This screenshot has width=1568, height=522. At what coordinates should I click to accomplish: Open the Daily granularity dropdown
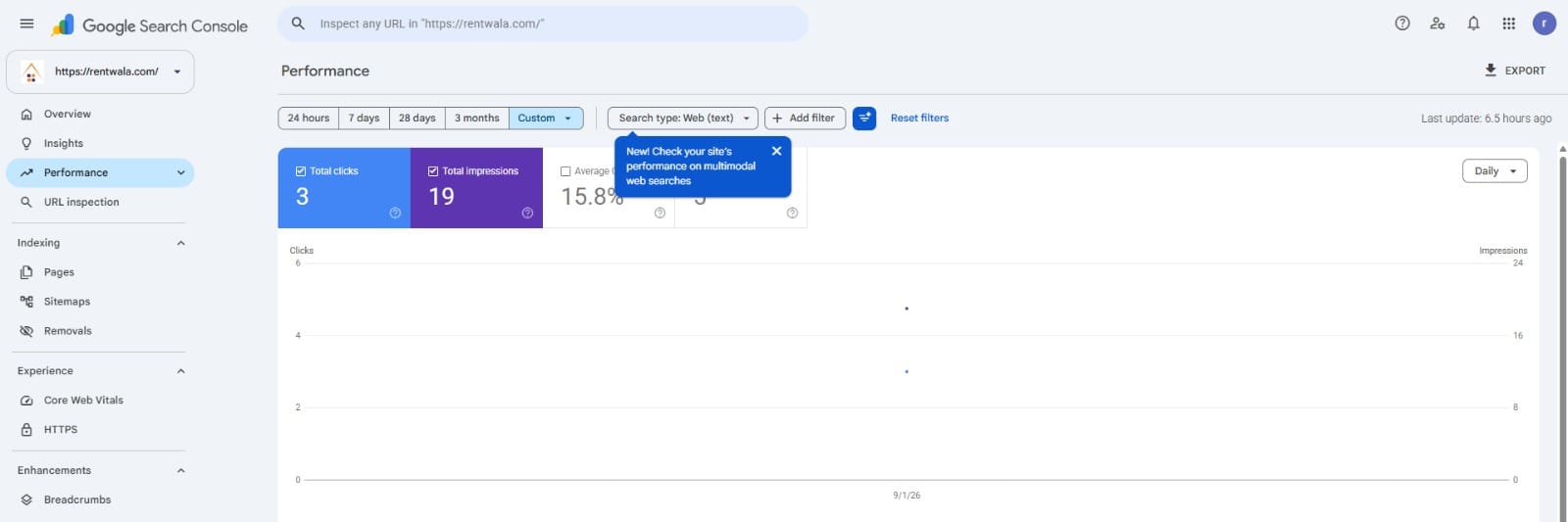point(1494,171)
